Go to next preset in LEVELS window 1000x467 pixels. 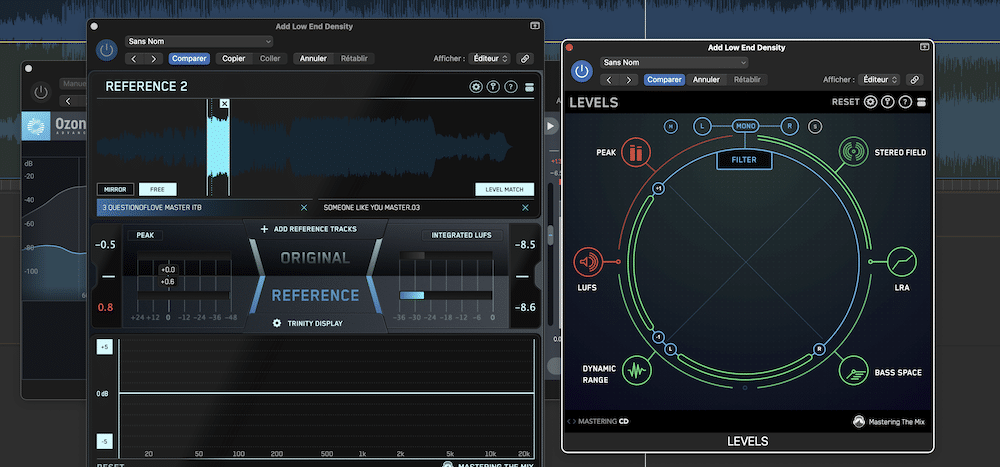[x=629, y=80]
